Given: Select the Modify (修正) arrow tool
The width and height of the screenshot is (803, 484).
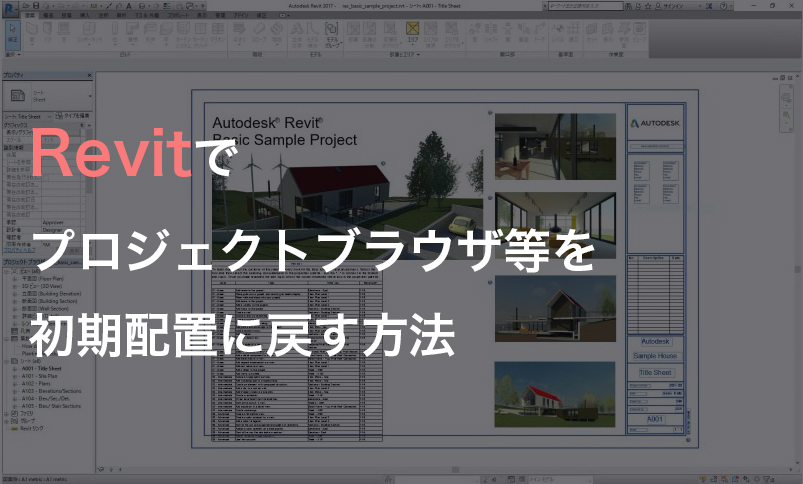Looking at the screenshot, I should tap(12, 33).
